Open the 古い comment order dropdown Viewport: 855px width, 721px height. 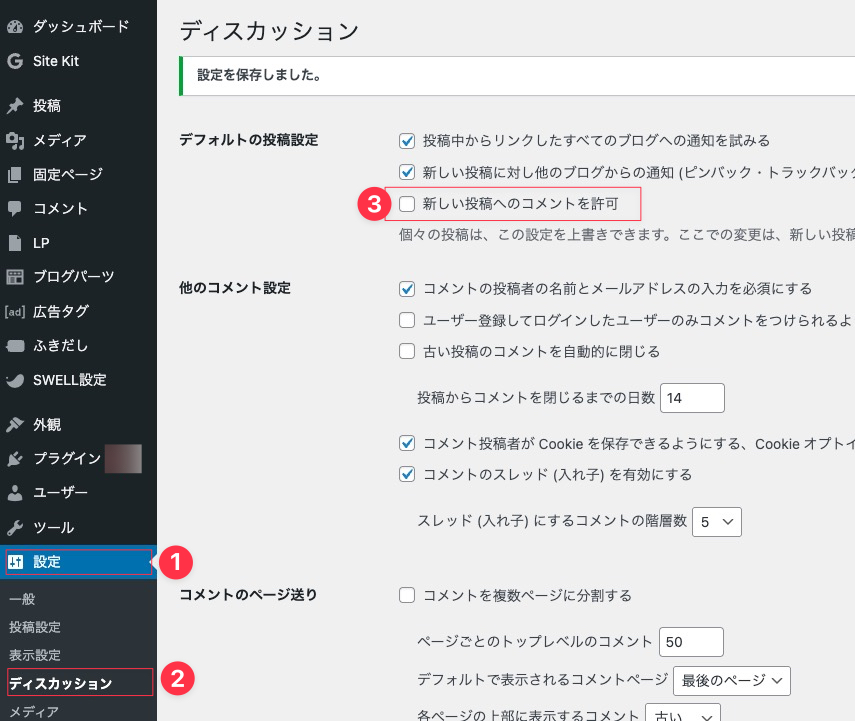pyautogui.click(x=683, y=714)
